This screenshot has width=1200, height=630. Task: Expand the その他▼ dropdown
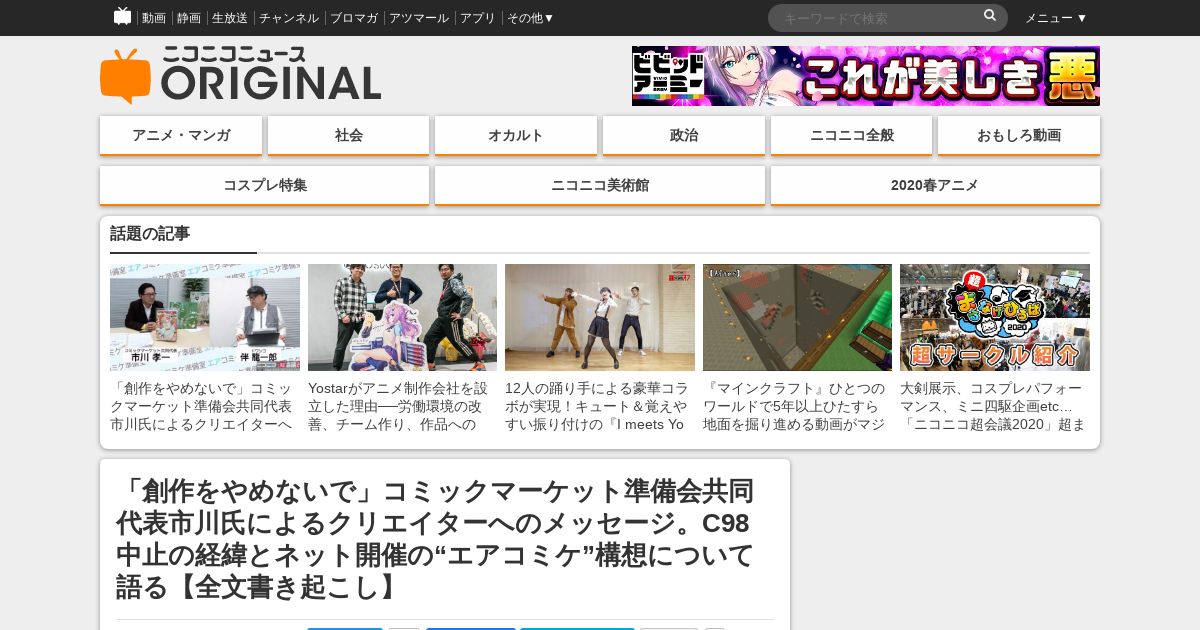530,18
